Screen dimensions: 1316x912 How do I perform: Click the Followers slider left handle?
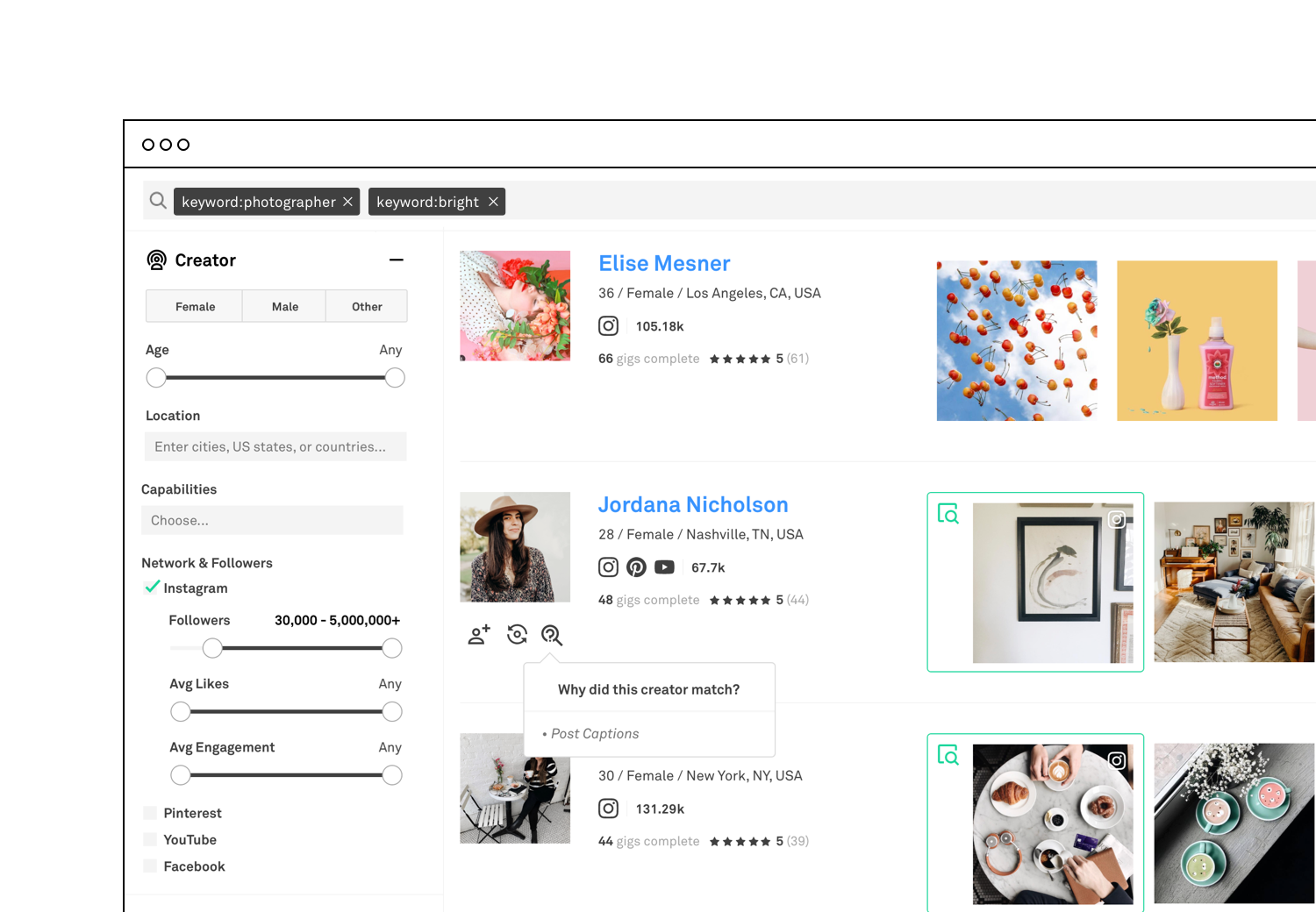[212, 648]
